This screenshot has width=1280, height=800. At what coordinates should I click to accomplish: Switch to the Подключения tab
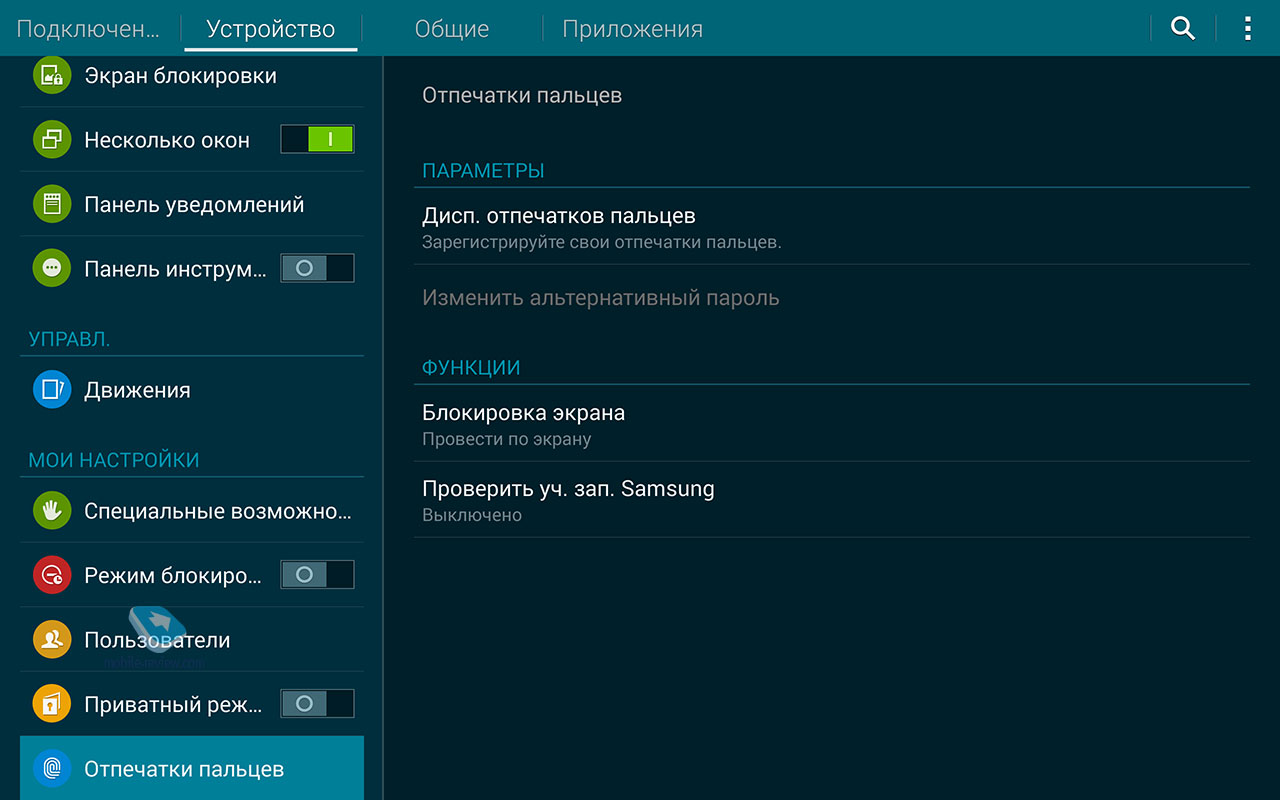click(88, 28)
